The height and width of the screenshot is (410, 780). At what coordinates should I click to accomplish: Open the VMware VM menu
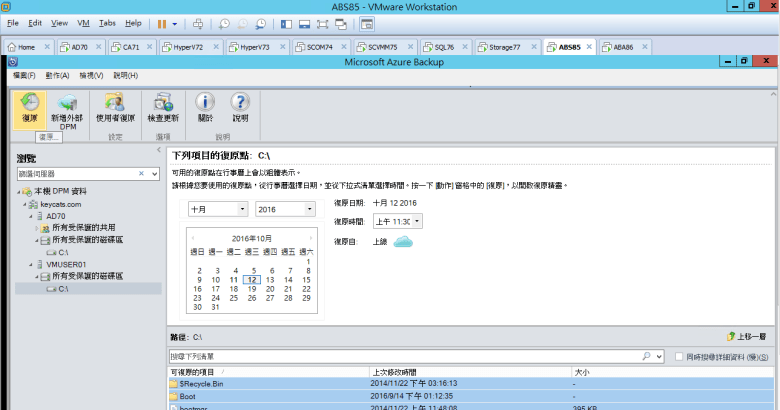pos(84,22)
